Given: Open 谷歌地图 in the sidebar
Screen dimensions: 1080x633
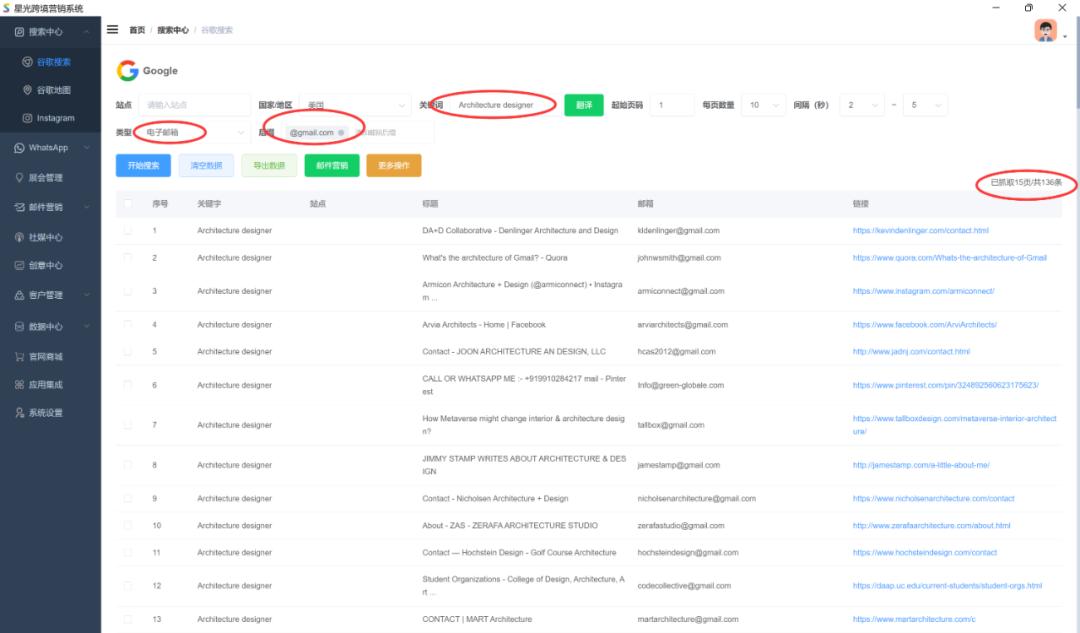Looking at the screenshot, I should pyautogui.click(x=53, y=90).
